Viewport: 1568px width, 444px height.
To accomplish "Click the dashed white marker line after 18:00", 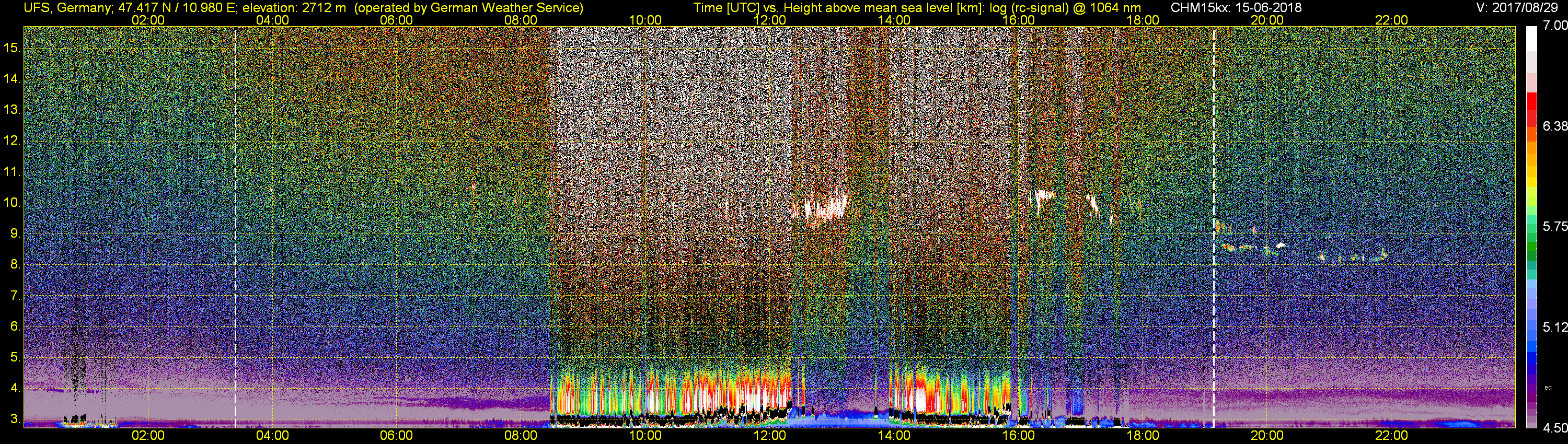I will [x=1214, y=227].
